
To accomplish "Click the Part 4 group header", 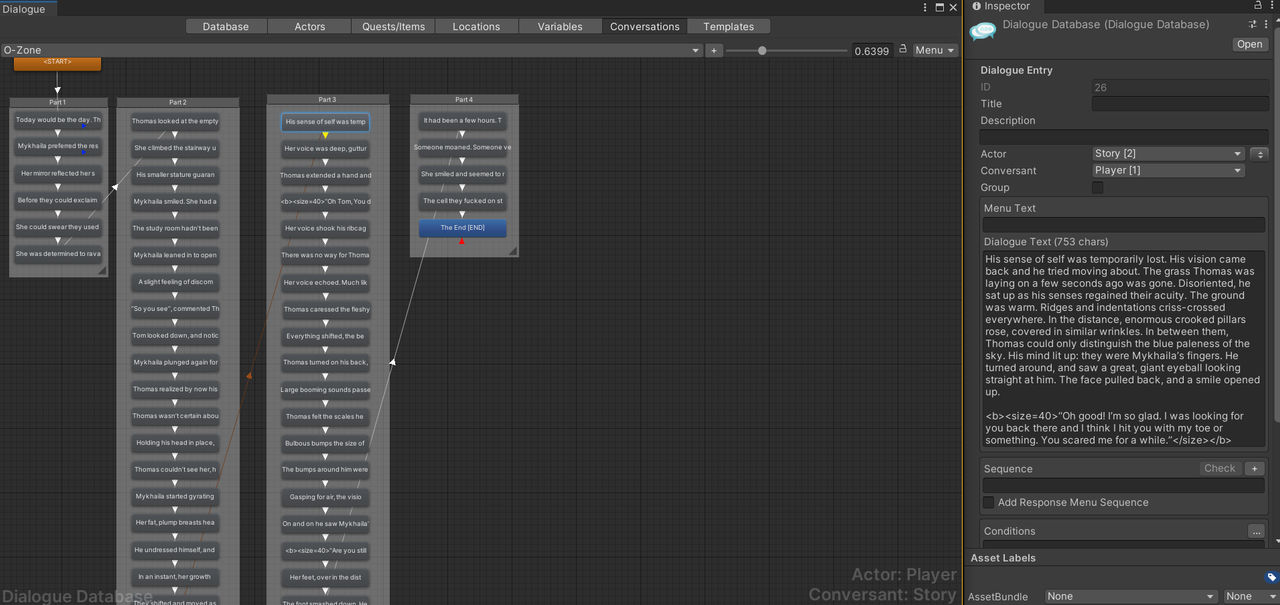I will pos(464,100).
